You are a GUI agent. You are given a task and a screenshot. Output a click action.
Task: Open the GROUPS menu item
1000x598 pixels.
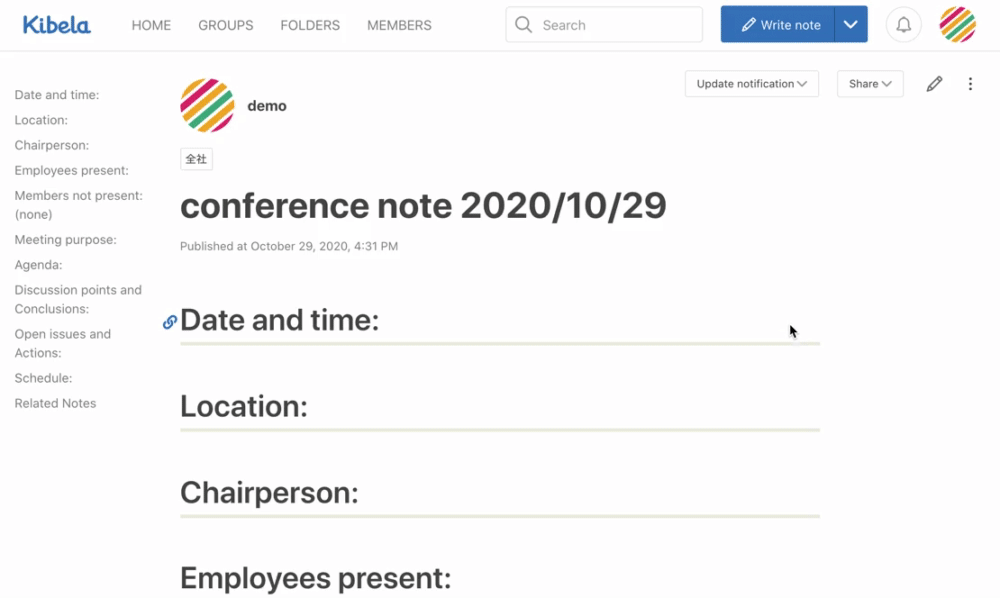(x=225, y=25)
